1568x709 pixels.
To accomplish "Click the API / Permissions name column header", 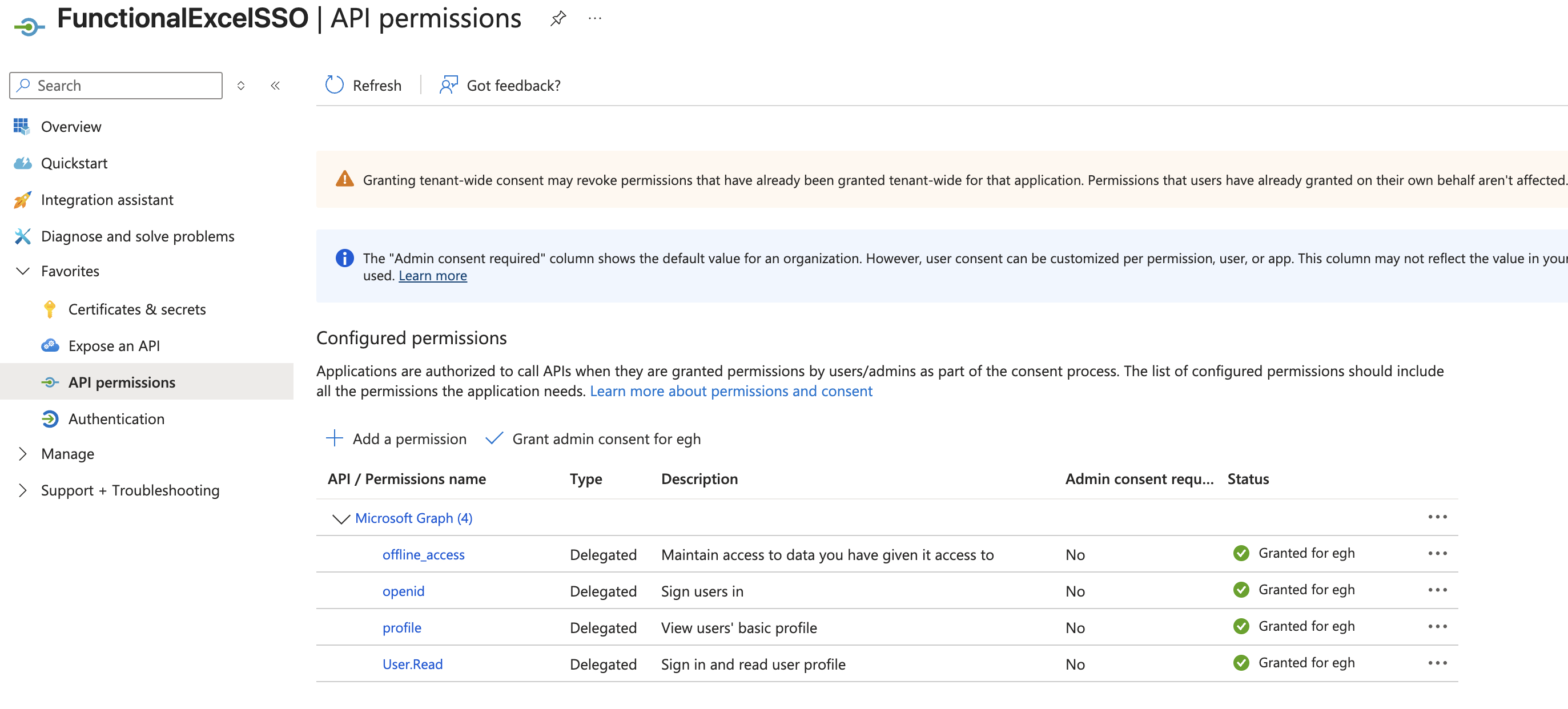I will 407,479.
